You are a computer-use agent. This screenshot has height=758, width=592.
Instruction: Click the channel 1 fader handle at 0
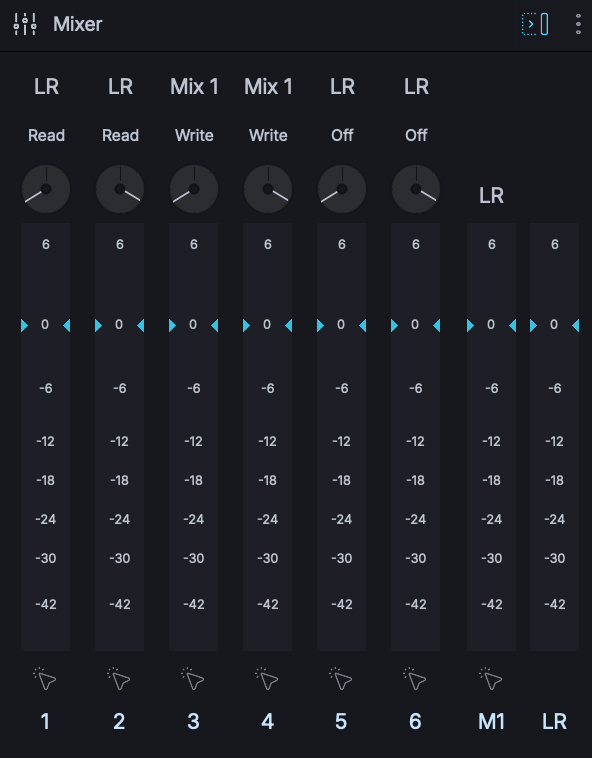[45, 325]
